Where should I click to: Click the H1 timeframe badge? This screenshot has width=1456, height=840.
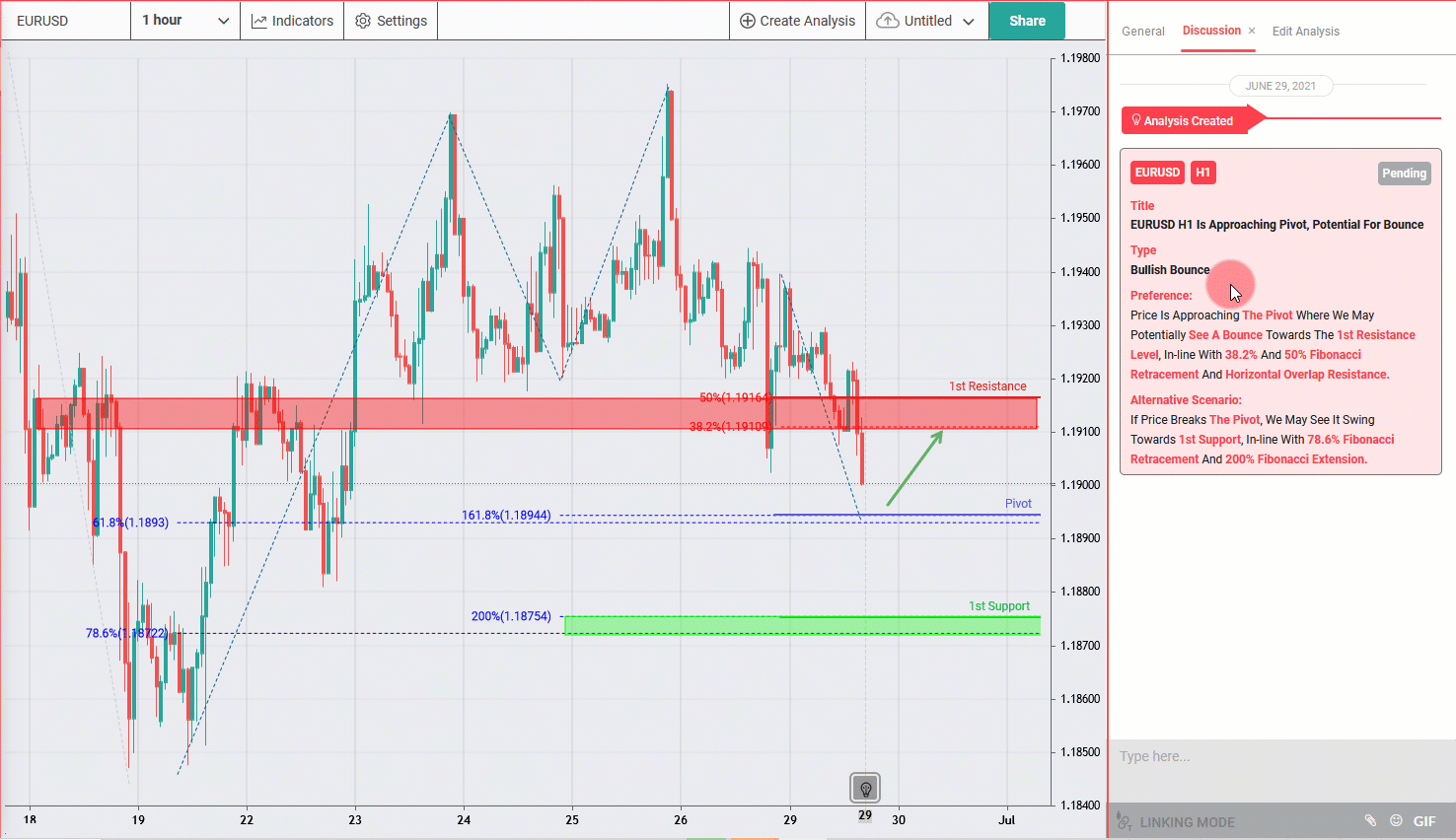[x=1202, y=173]
